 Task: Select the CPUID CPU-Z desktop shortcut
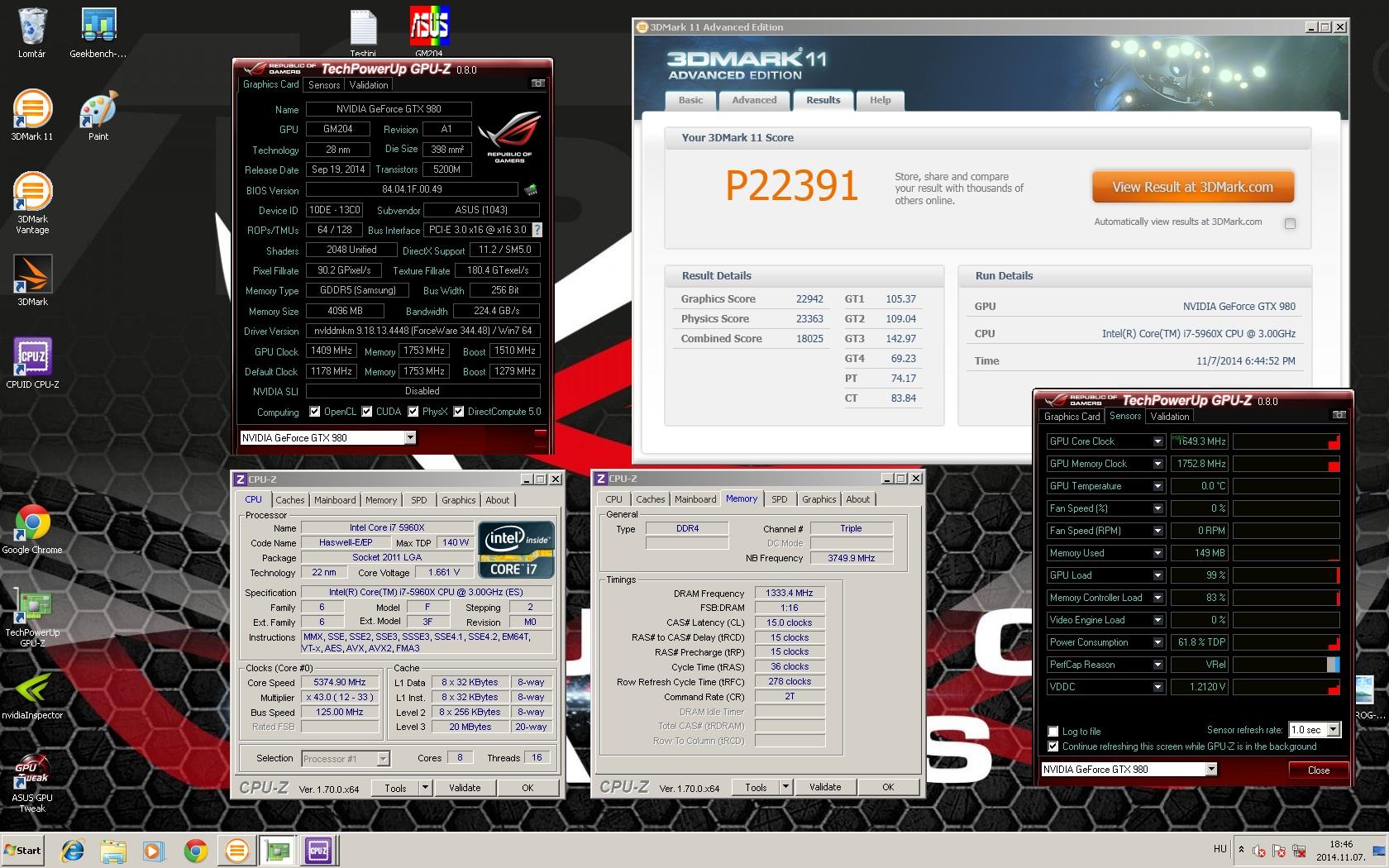32,363
